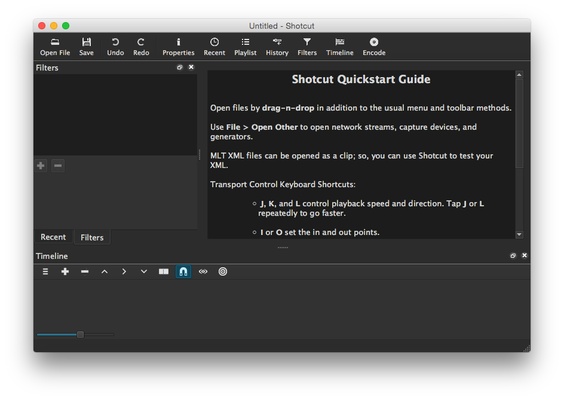Click the Open File toolbar icon
Screen dimensions: 564x400
coord(55,47)
